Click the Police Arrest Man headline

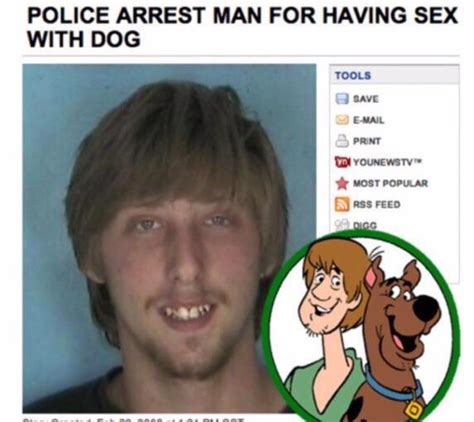tap(243, 27)
